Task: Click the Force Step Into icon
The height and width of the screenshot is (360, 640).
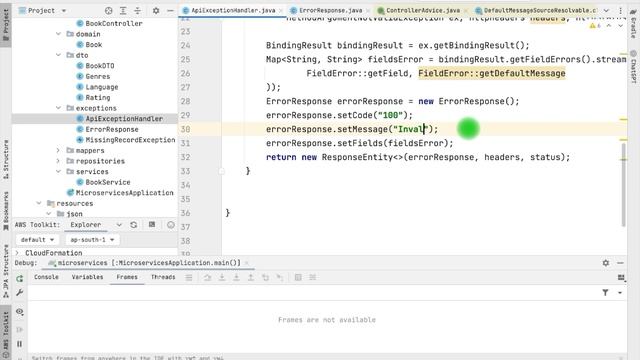Action: click(236, 278)
